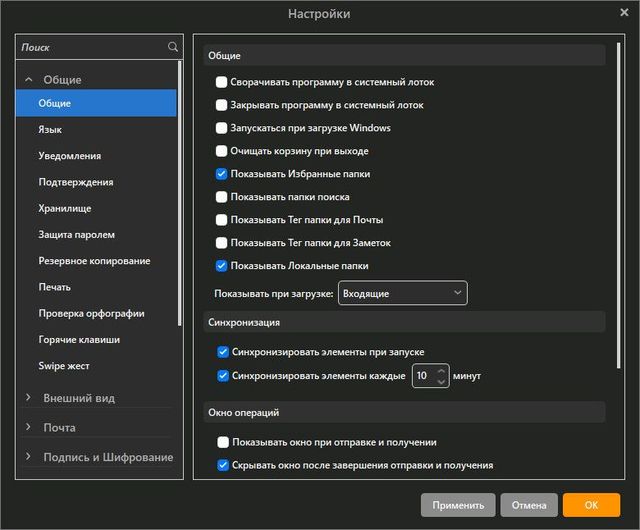Uncheck Показывать Избранные папки

point(222,174)
